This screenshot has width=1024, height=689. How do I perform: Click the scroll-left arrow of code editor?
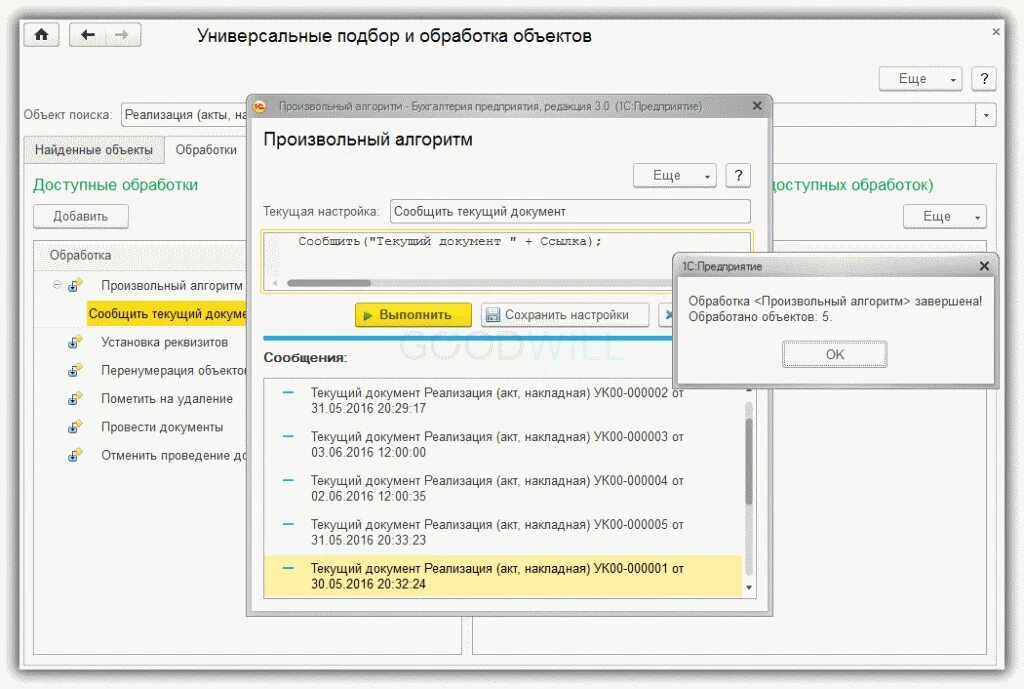click(275, 283)
